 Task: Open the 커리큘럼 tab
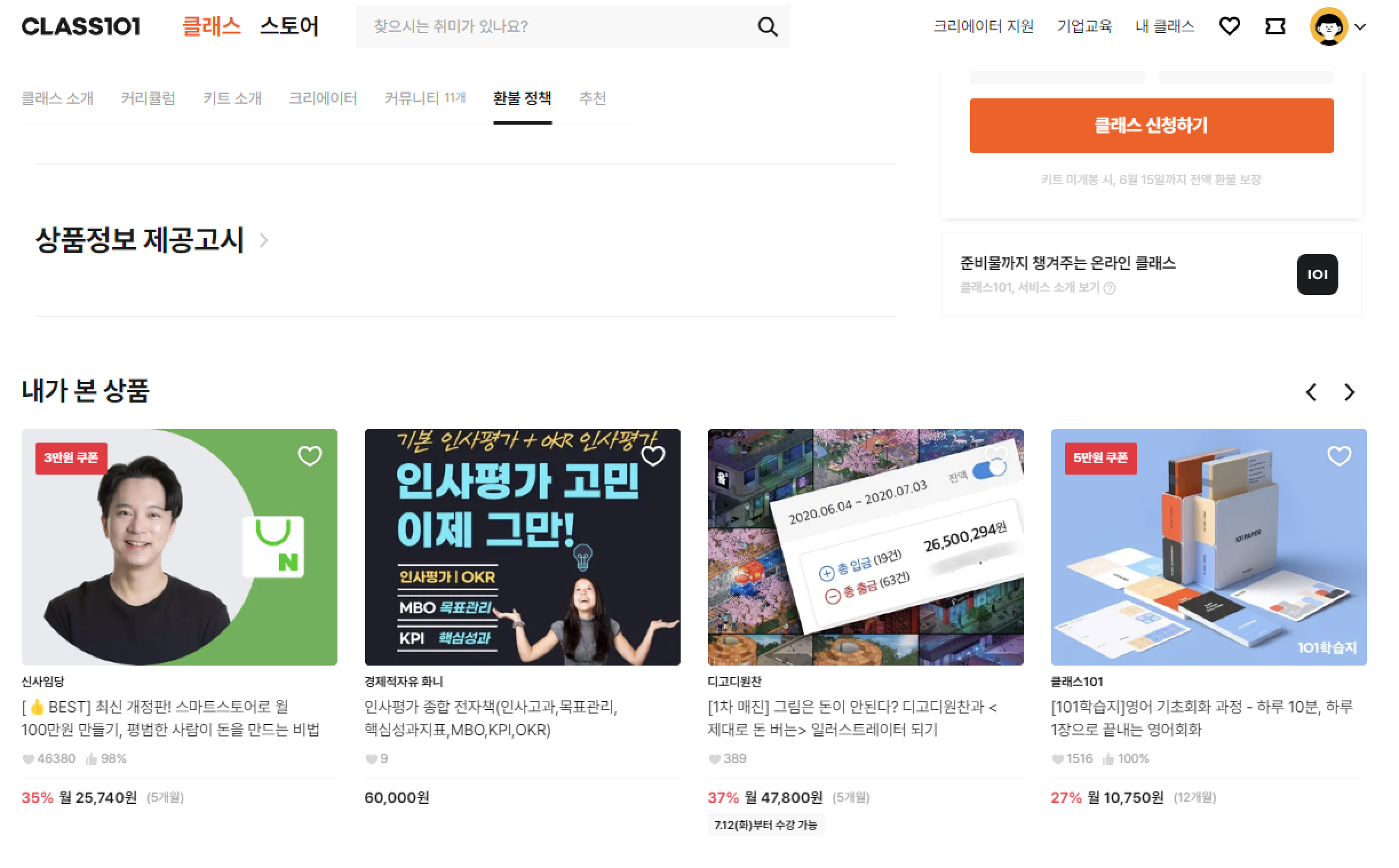[x=148, y=98]
